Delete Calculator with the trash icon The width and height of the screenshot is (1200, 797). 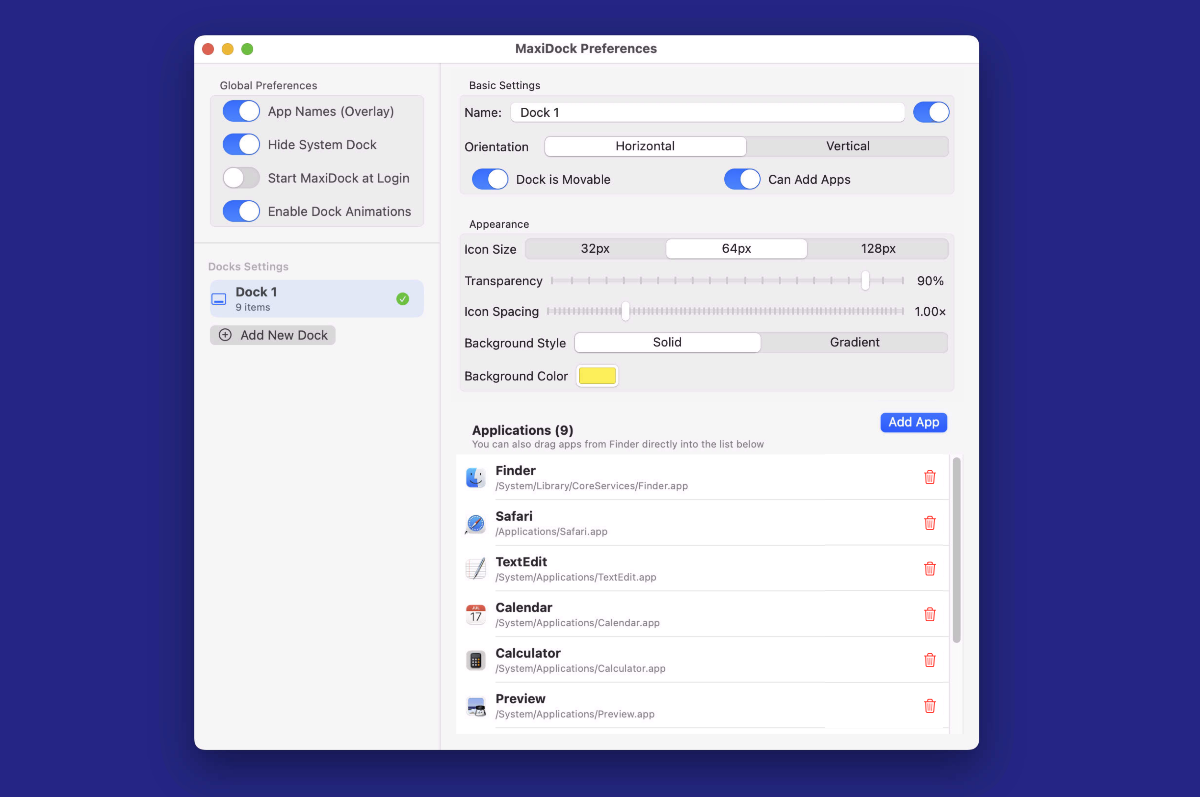click(930, 660)
